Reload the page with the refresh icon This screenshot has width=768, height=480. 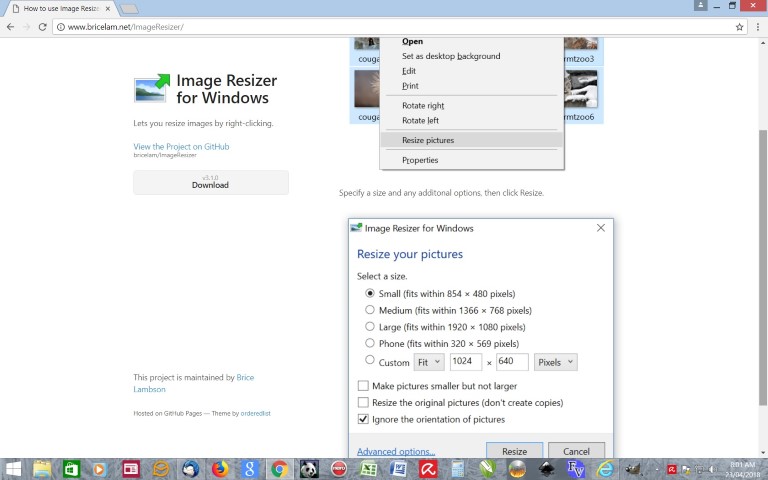point(43,27)
